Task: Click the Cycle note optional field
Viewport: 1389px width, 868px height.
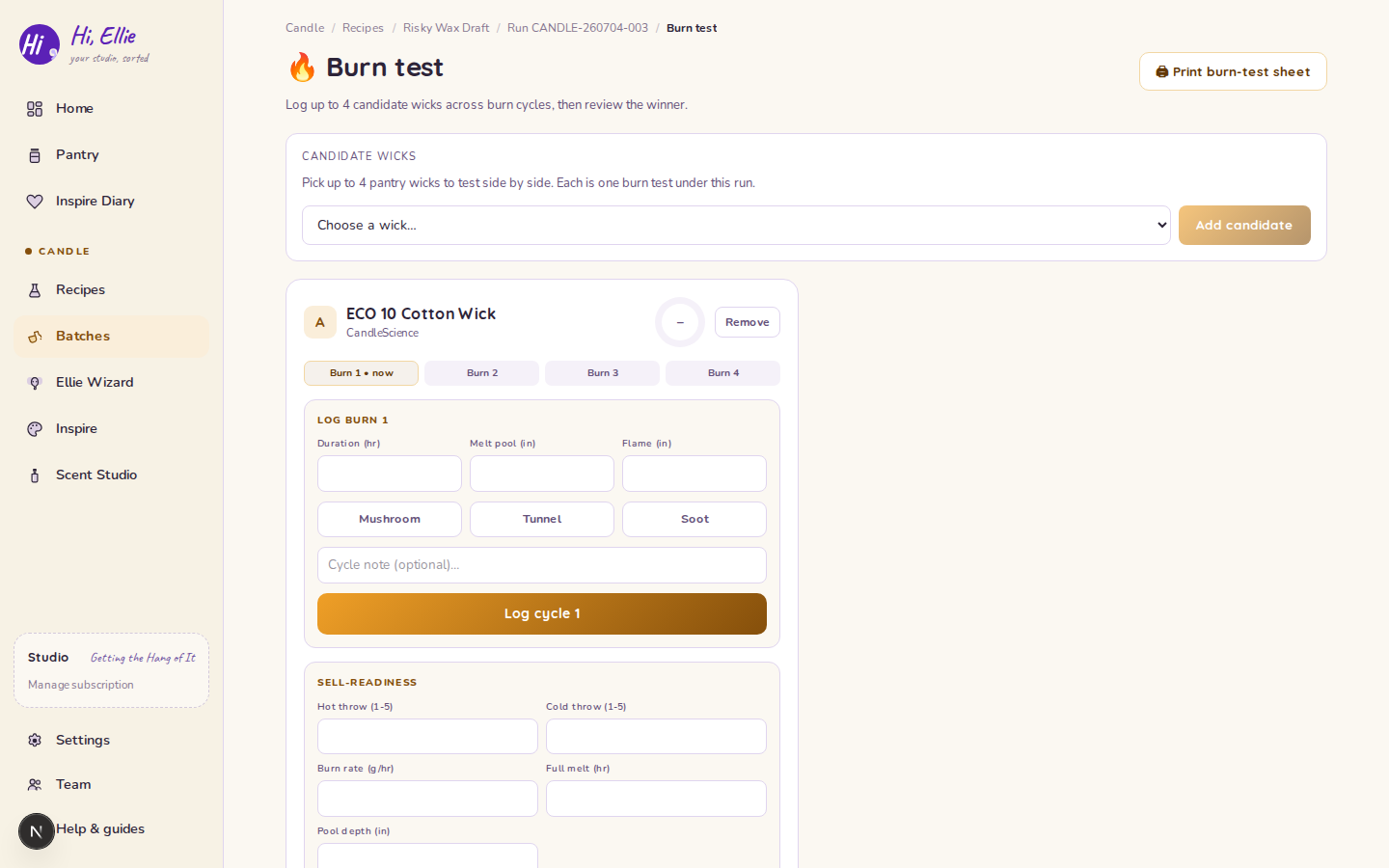Action: pos(542,565)
